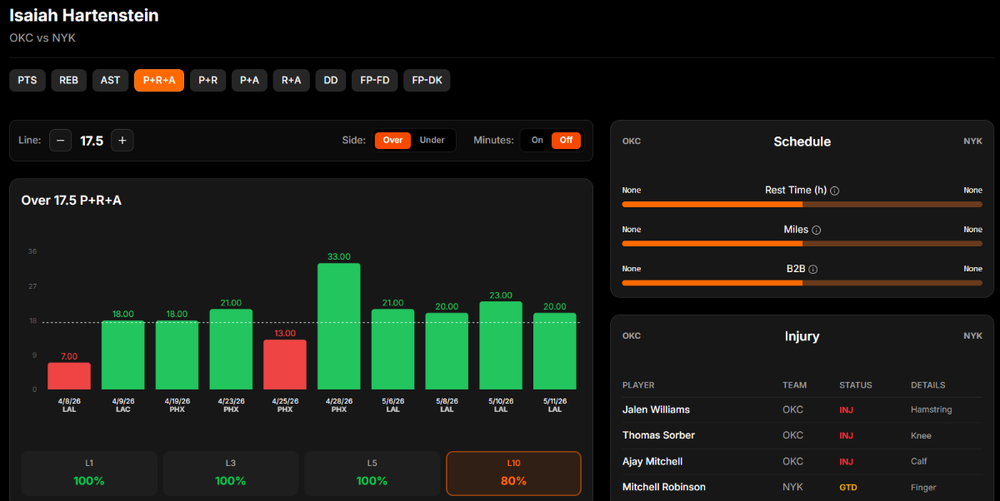Click the 4/19/26 PHX 18.00 bar

point(177,355)
